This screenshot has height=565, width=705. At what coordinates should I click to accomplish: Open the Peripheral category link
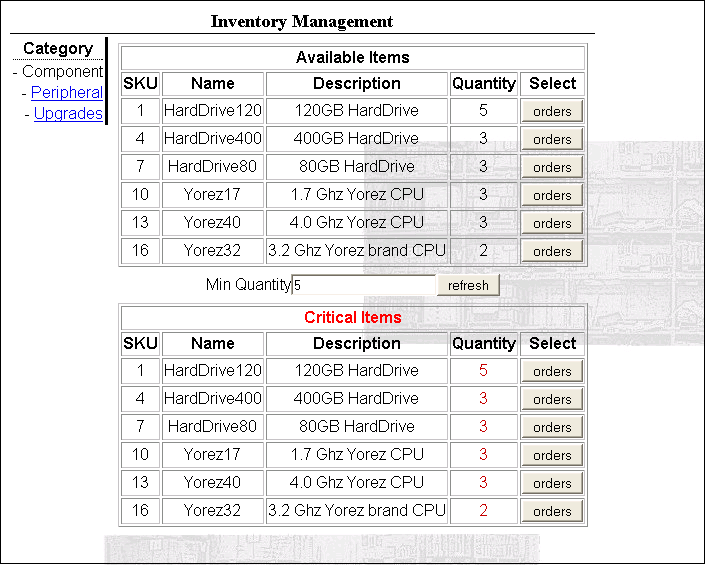tap(67, 93)
